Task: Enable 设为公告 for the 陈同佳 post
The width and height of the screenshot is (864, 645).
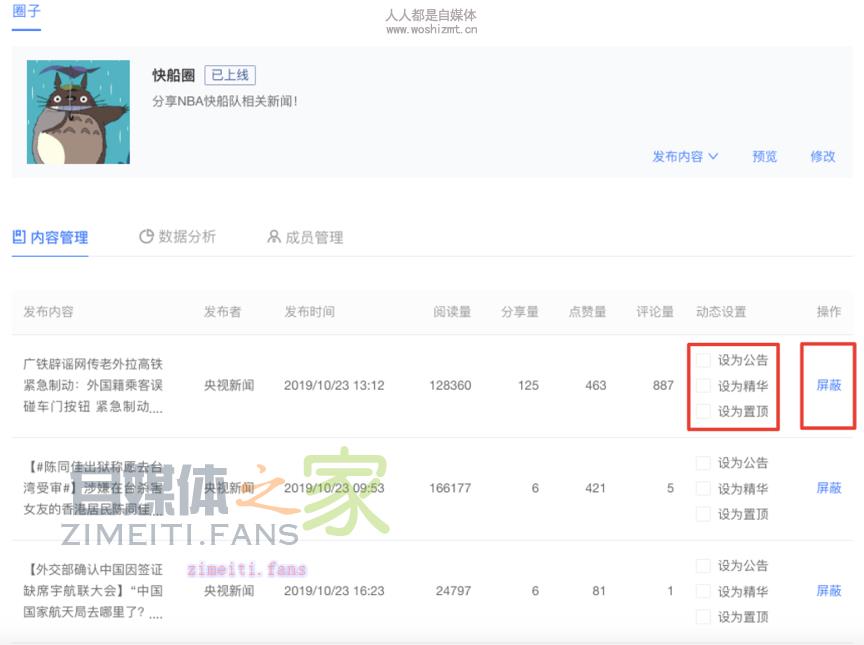Action: (704, 463)
